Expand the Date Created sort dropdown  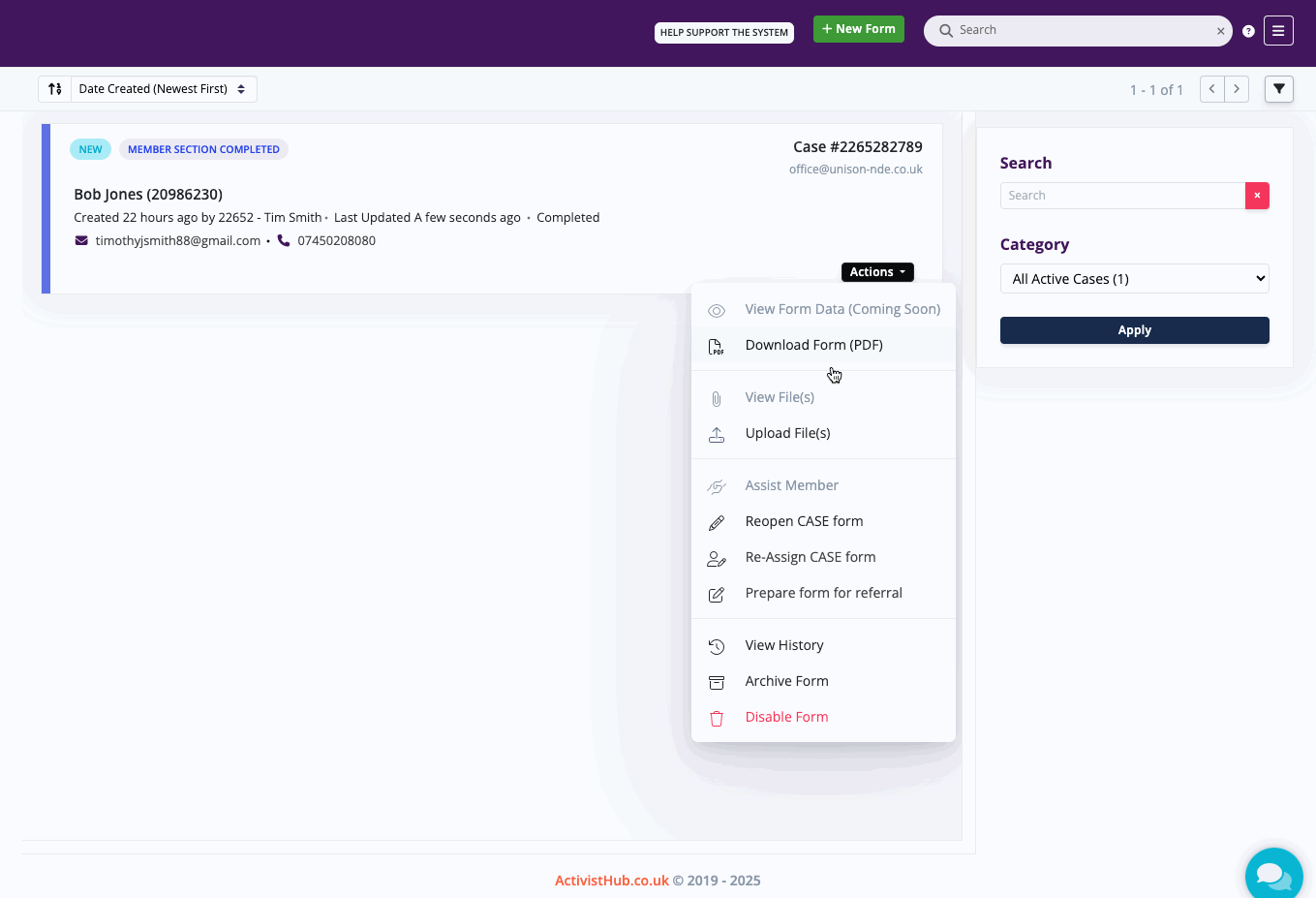click(163, 89)
